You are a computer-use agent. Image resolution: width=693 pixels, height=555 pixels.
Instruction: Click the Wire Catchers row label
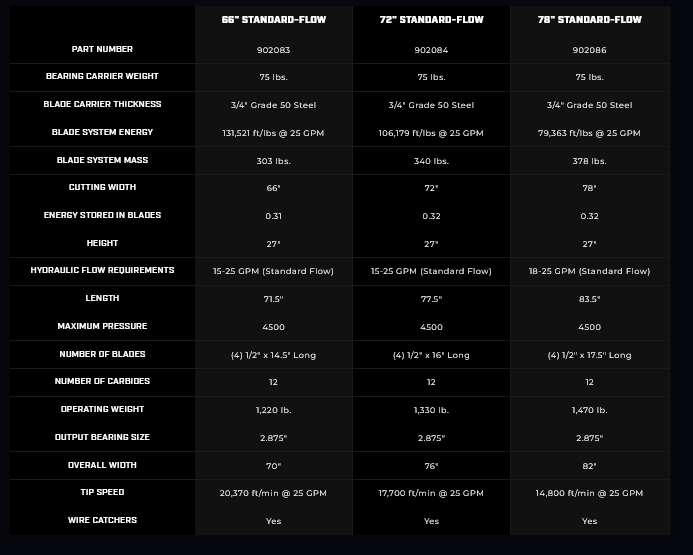[x=102, y=520]
